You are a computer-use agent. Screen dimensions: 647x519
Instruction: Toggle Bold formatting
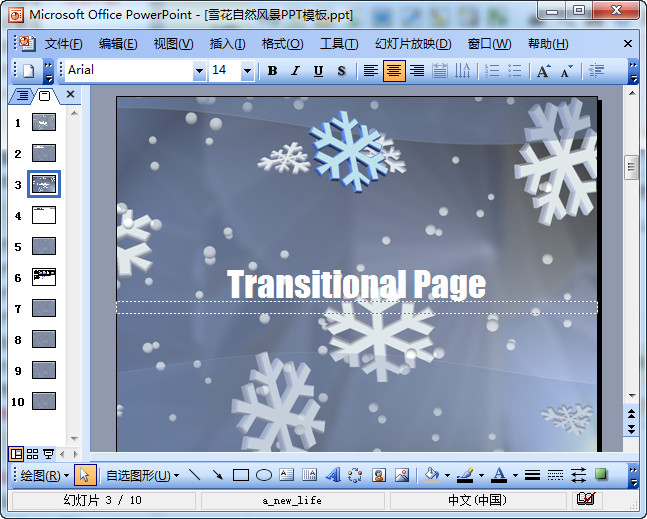tap(272, 71)
